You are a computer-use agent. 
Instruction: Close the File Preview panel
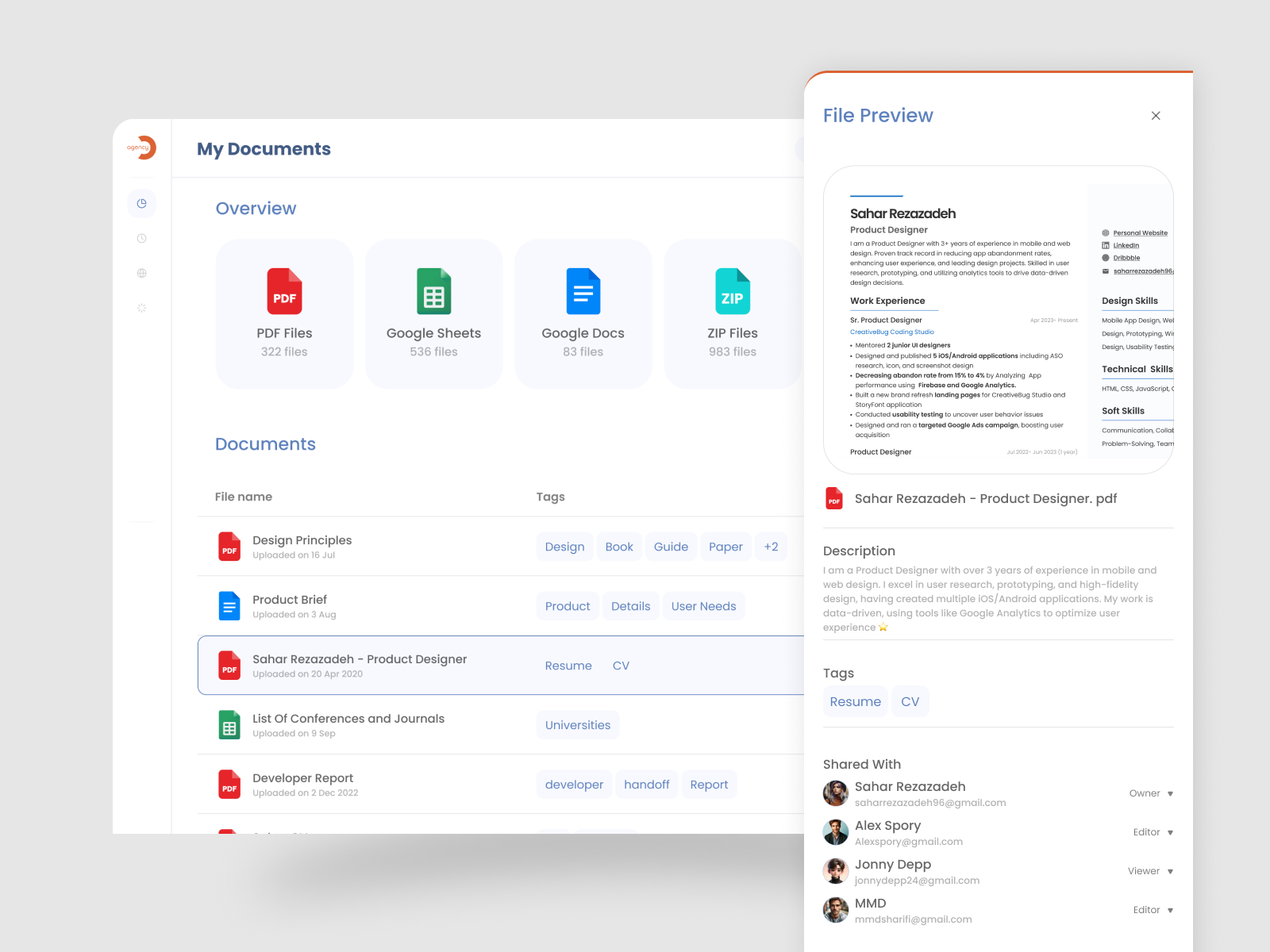1156,115
